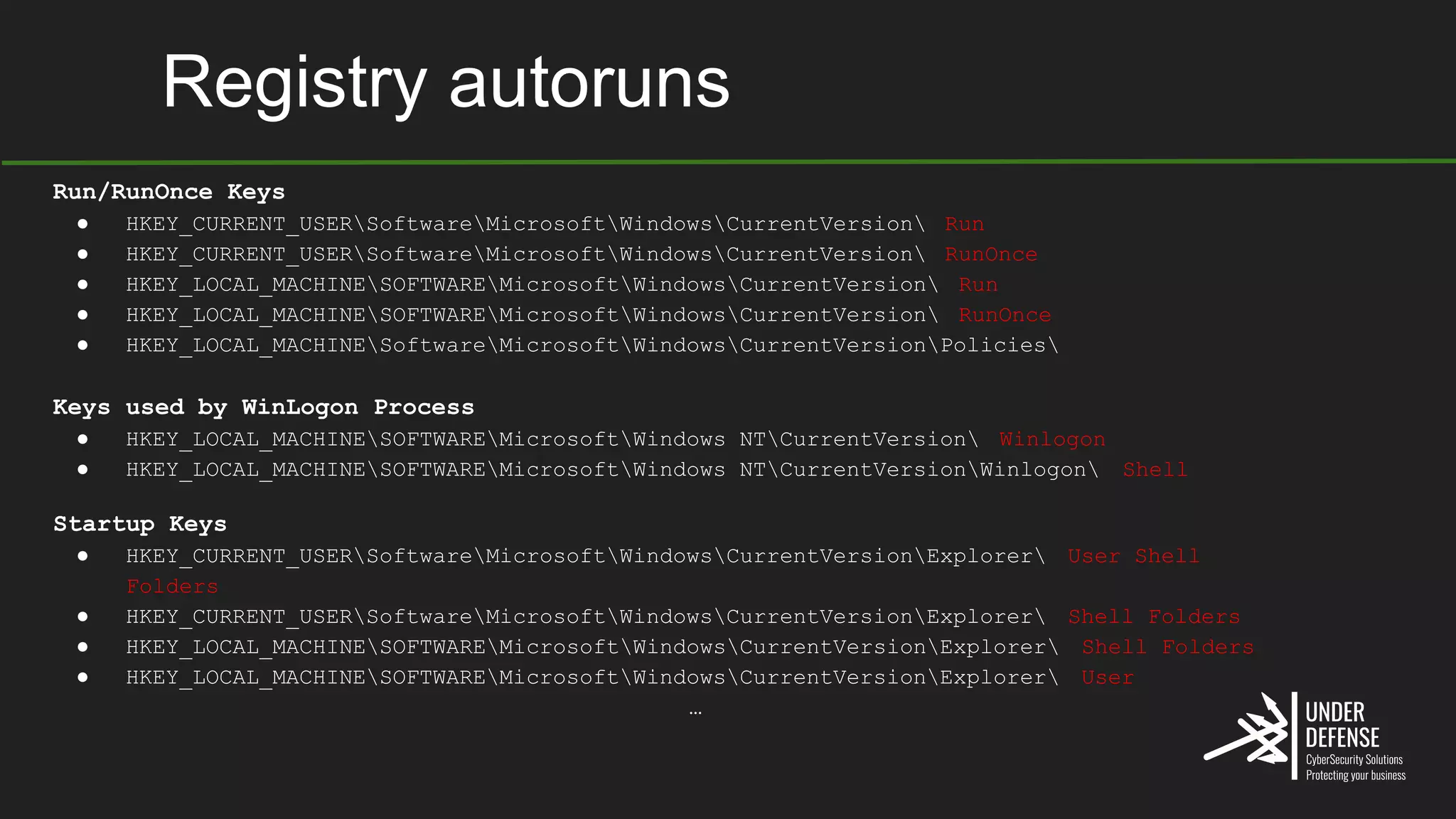Select the HKEY_LOCAL_MACHINE CurrentVersion\ RunOnce line
Screen dimensions: 1456x819
[x=589, y=315]
